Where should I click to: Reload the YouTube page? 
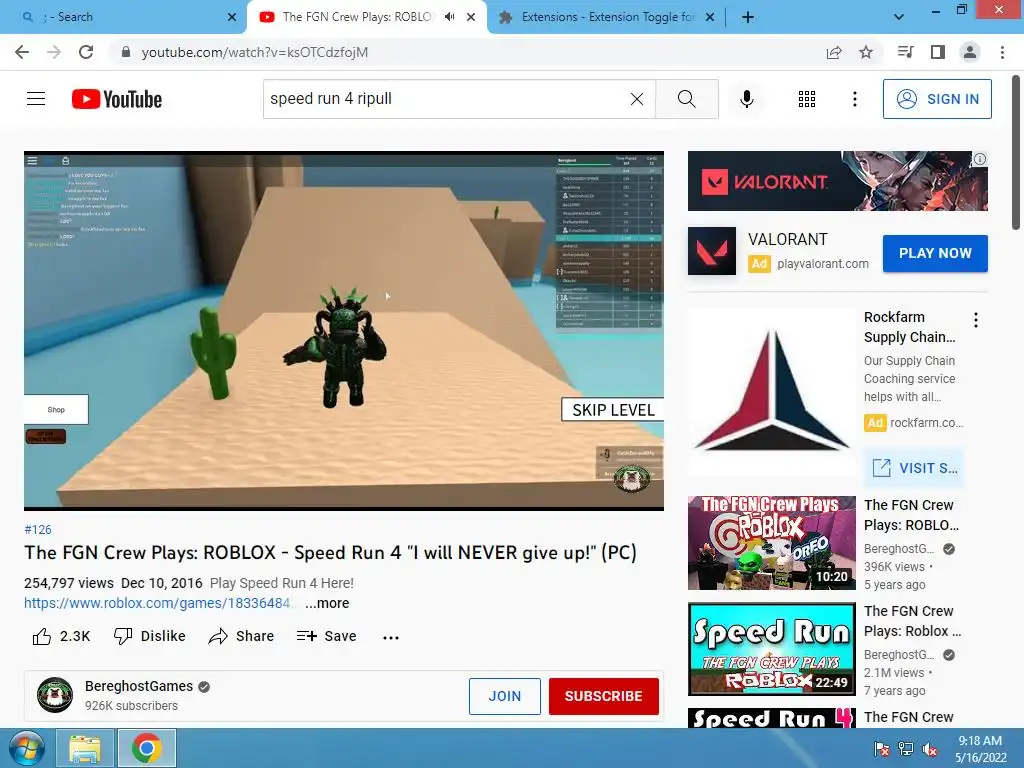tap(86, 52)
